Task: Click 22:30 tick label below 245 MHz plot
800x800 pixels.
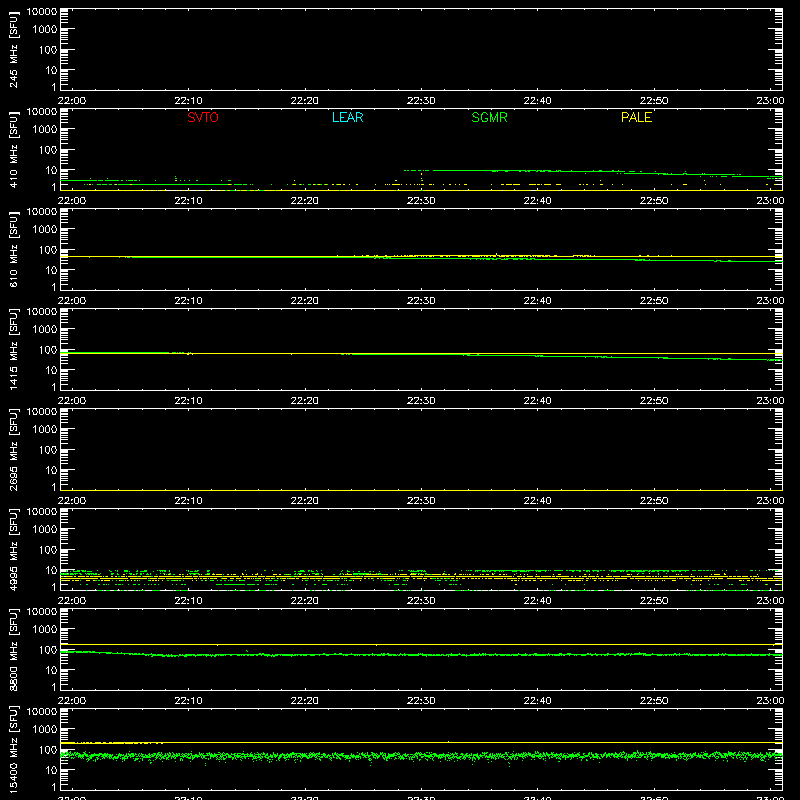Action: (x=421, y=101)
